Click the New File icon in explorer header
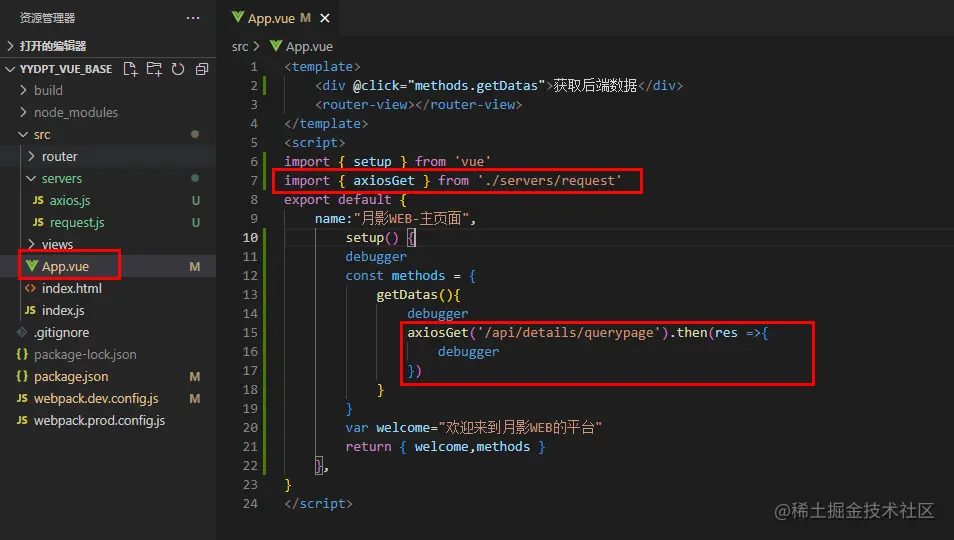This screenshot has height=540, width=954. tap(130, 69)
